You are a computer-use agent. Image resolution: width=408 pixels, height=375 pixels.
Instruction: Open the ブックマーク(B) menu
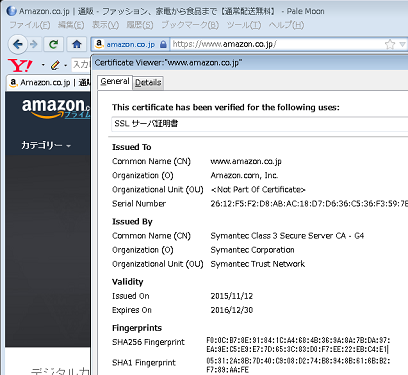(190, 25)
